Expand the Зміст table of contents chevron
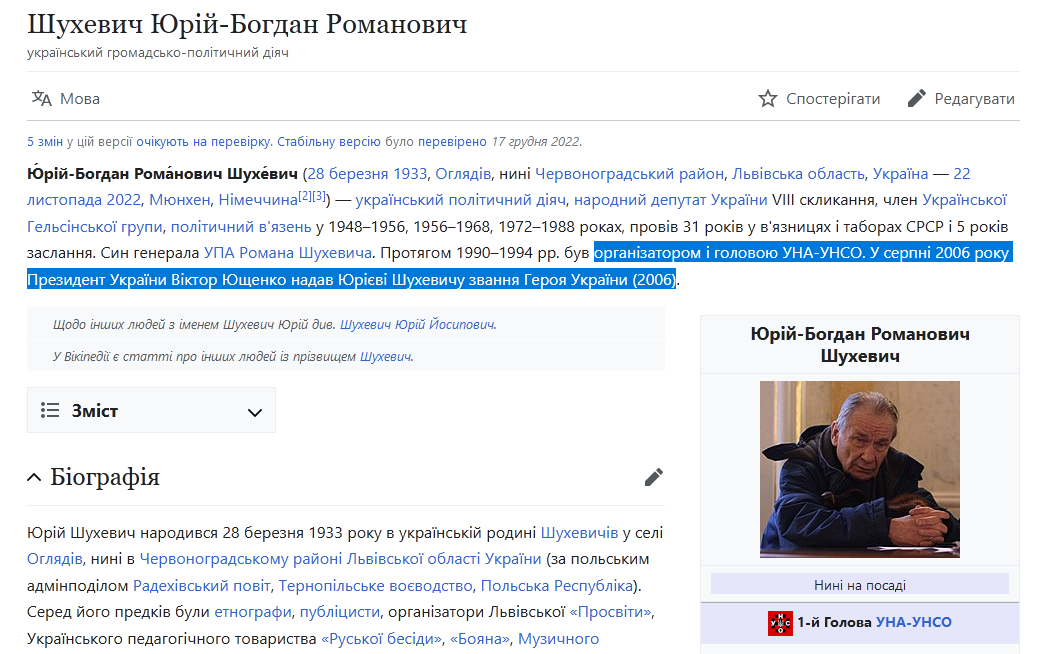The width and height of the screenshot is (1040, 654). [255, 412]
